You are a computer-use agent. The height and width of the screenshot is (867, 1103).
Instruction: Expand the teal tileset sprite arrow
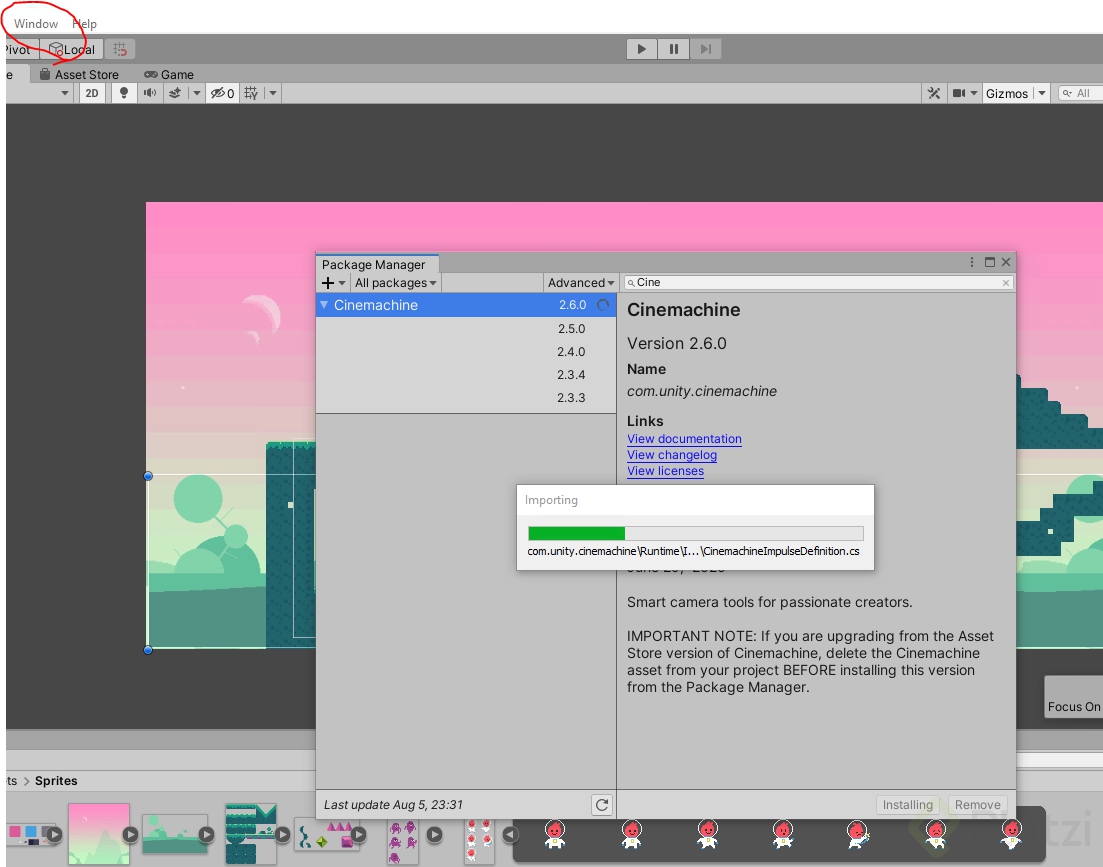click(x=282, y=834)
